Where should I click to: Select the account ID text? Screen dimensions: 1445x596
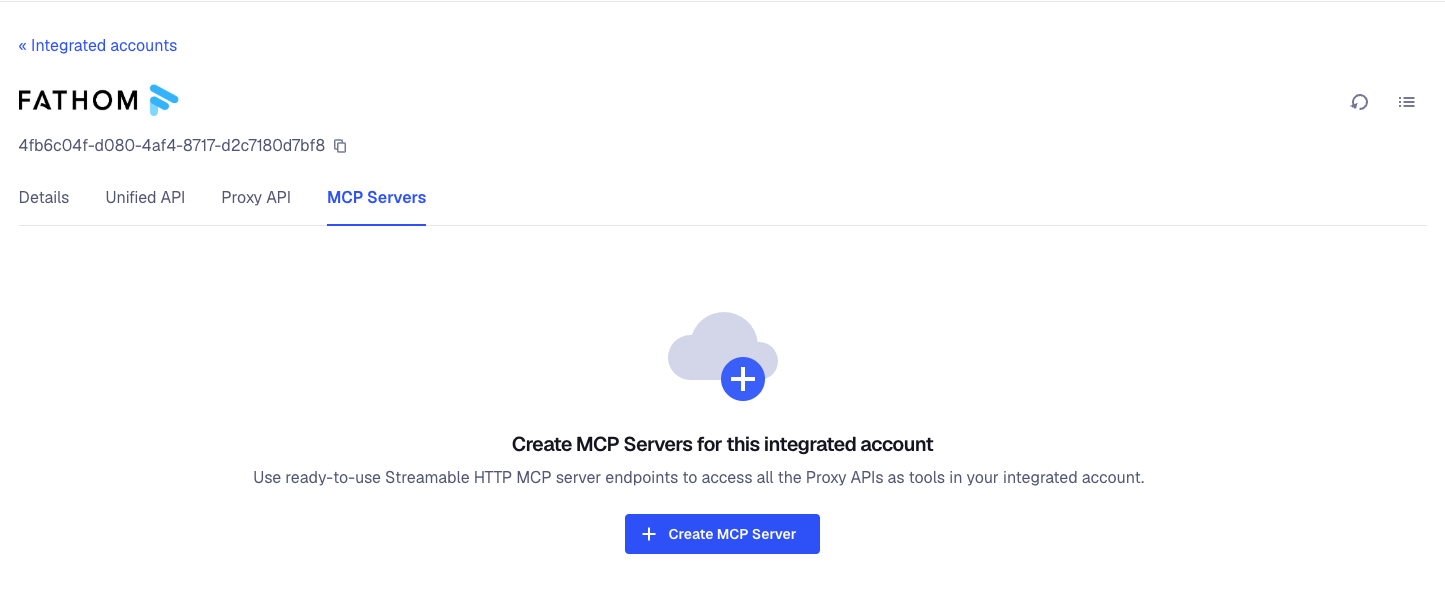170,145
